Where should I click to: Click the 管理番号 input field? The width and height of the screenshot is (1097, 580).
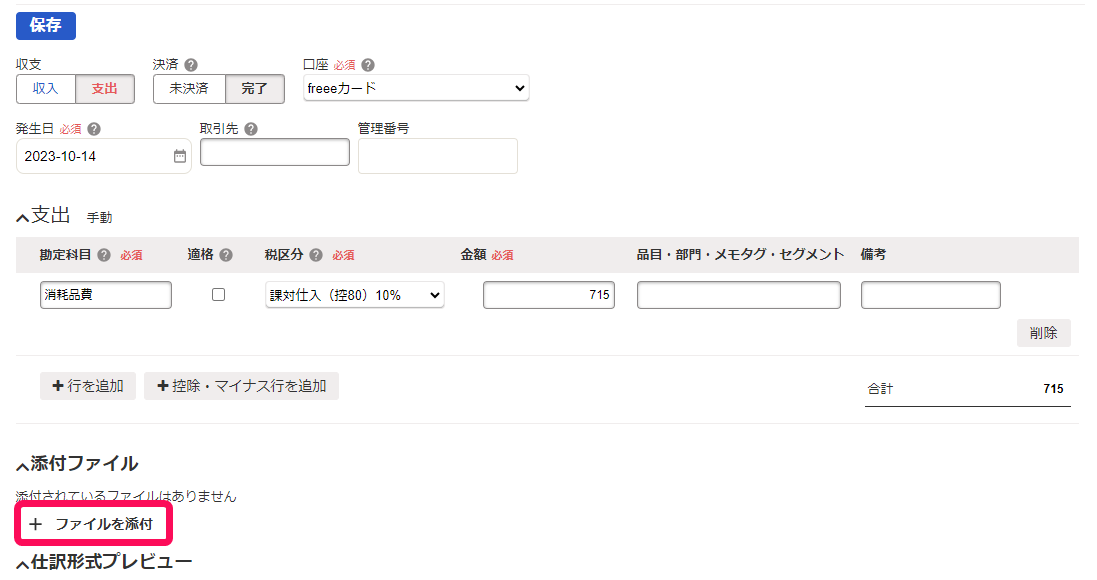(x=438, y=156)
